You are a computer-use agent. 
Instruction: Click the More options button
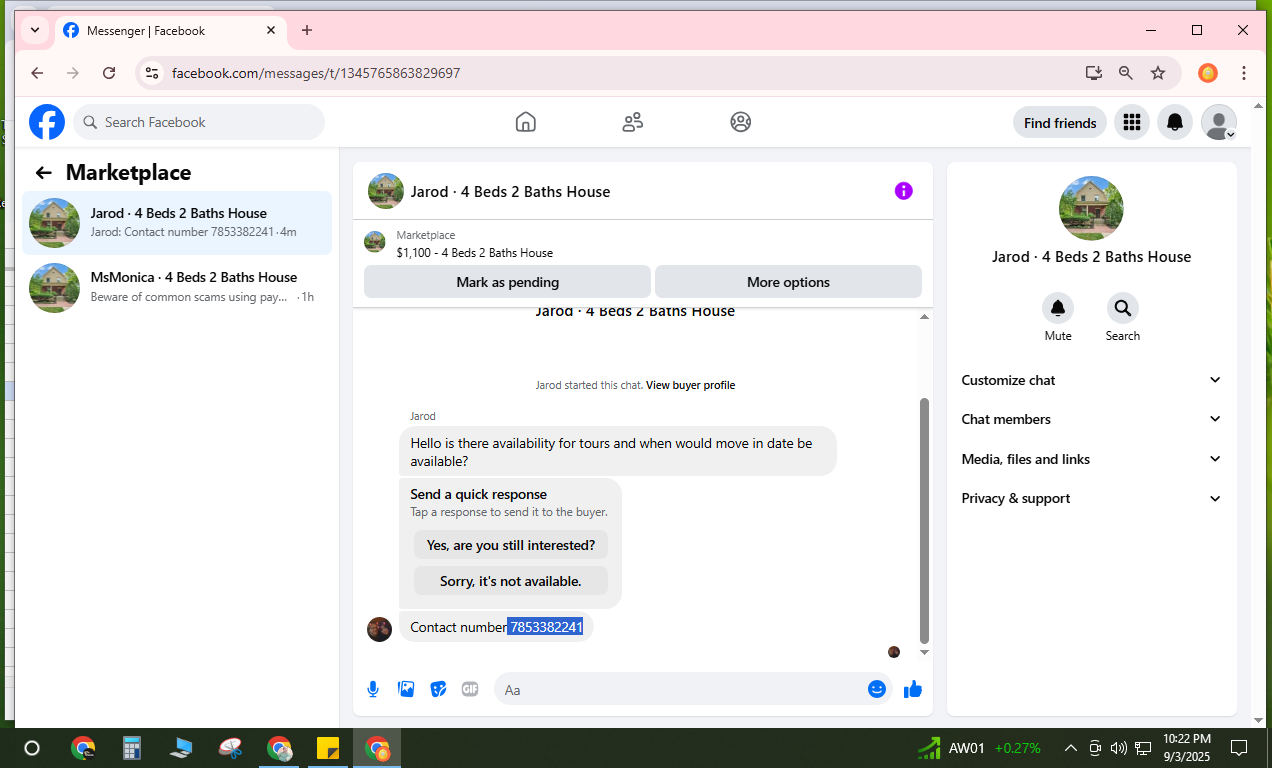coord(788,282)
